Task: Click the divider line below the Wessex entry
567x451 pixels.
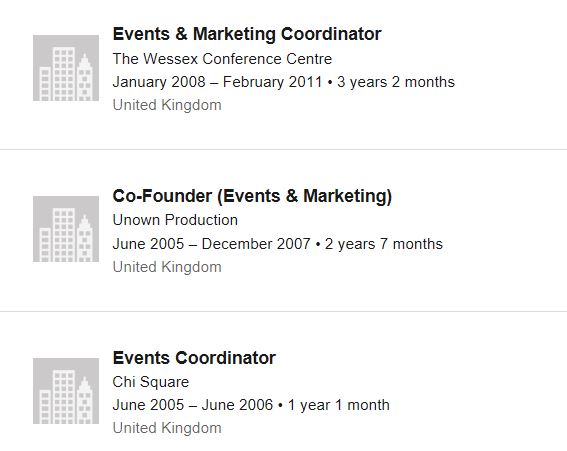Action: click(284, 149)
